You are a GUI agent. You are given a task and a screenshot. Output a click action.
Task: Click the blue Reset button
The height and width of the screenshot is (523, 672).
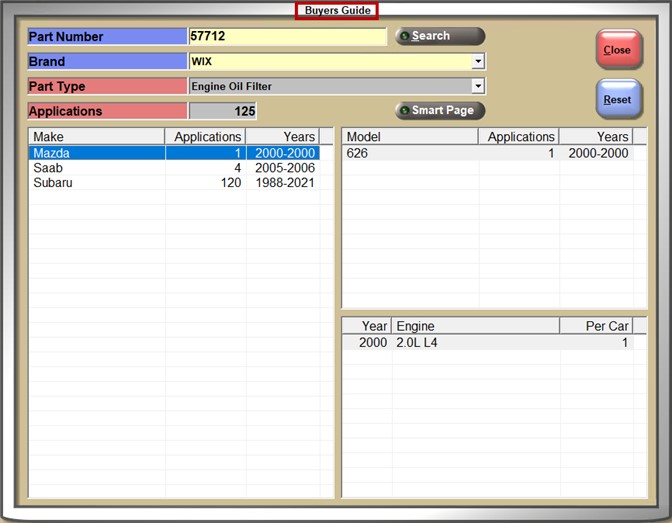pyautogui.click(x=617, y=100)
